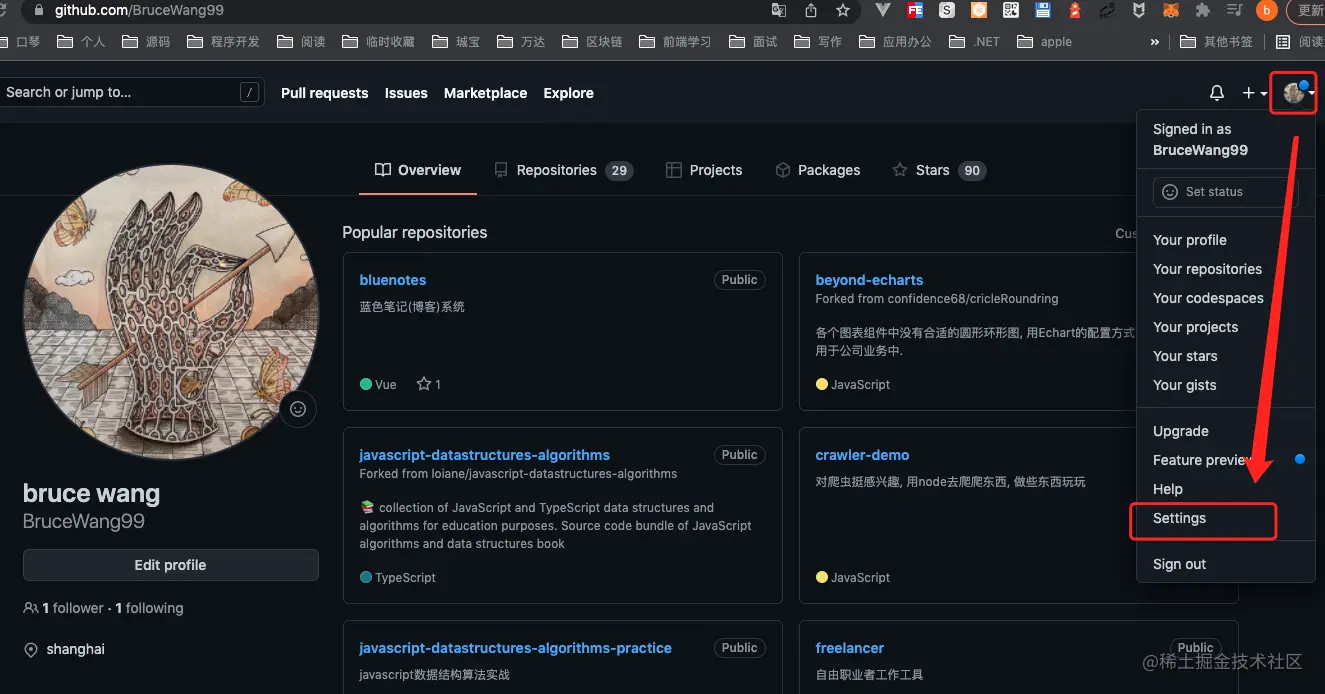Screen dimensions: 1325x694
Task: Open the 区块链 bookmark folder
Action: pyautogui.click(x=592, y=42)
